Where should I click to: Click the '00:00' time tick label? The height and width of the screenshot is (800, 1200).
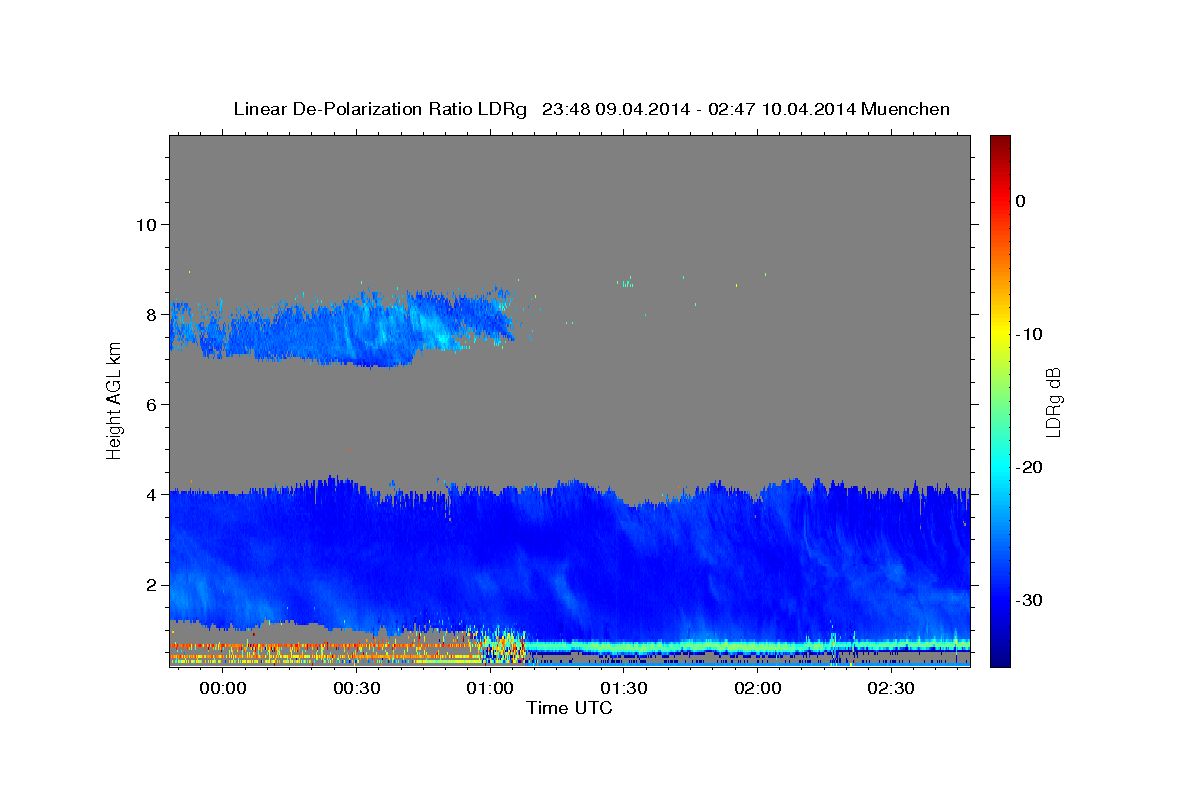coord(223,689)
